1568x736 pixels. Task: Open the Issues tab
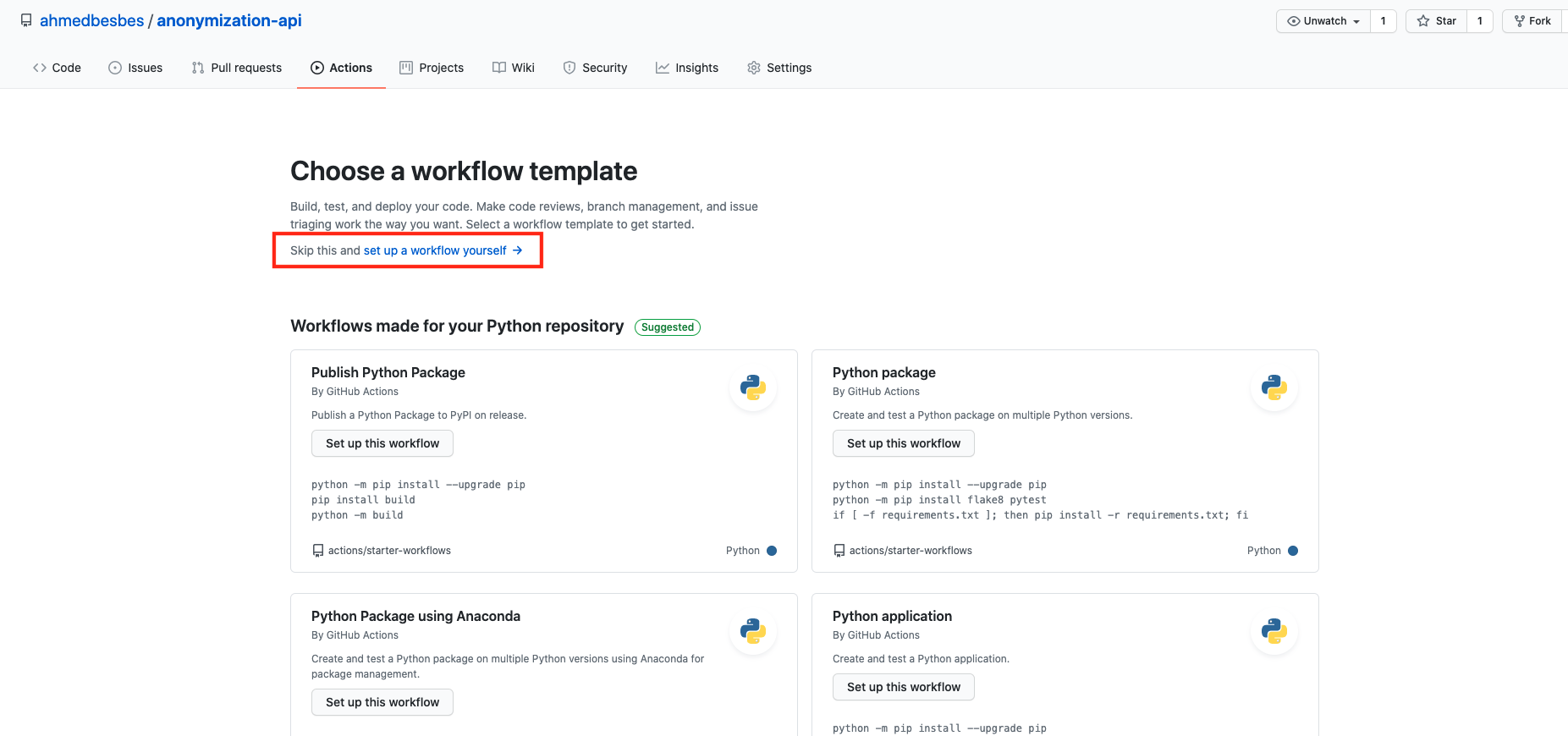pyautogui.click(x=135, y=68)
